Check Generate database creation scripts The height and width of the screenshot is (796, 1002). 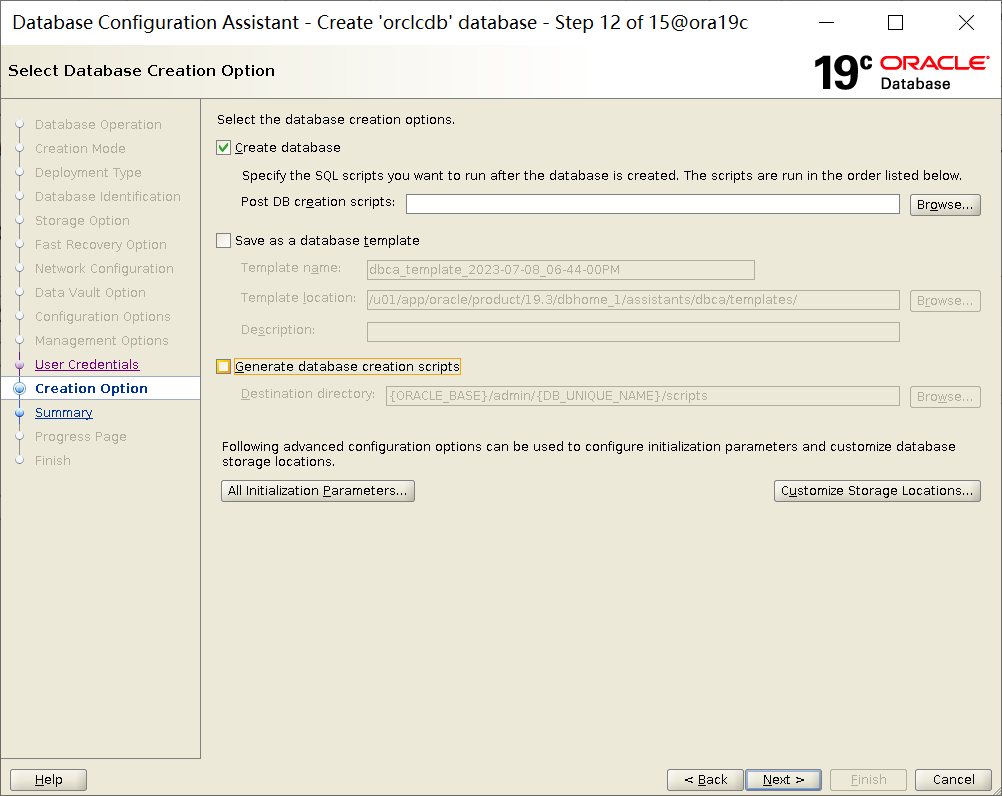(223, 367)
